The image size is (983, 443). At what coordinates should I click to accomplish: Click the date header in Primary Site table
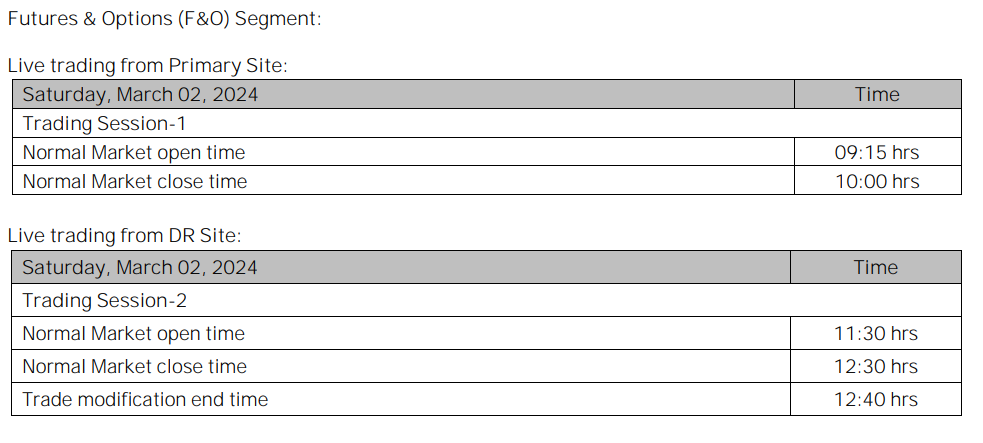[140, 95]
